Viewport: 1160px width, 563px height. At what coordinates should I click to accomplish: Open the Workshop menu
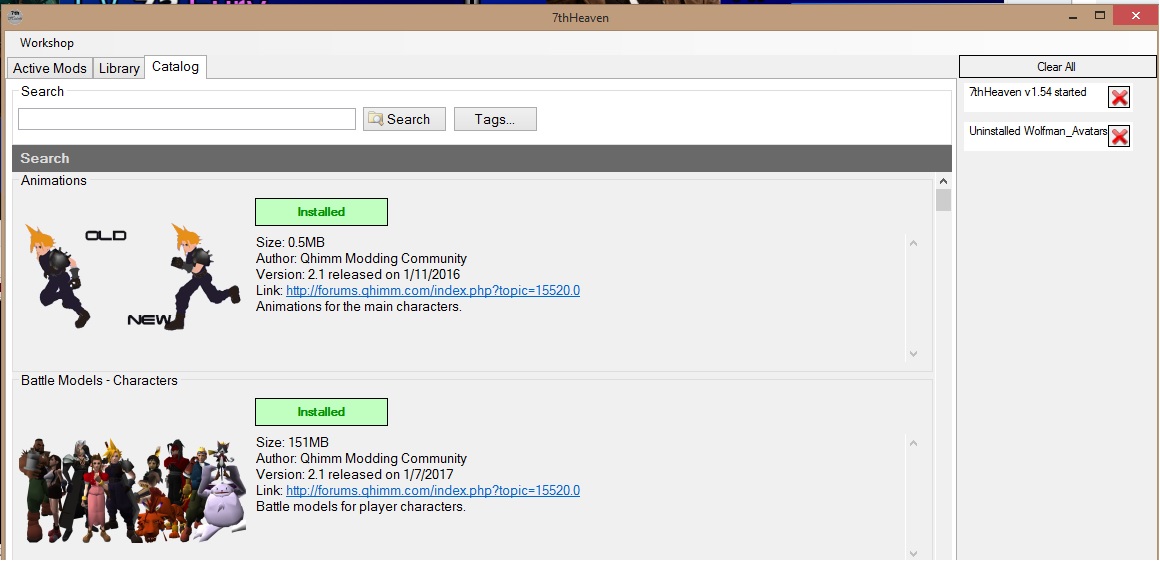[x=47, y=43]
